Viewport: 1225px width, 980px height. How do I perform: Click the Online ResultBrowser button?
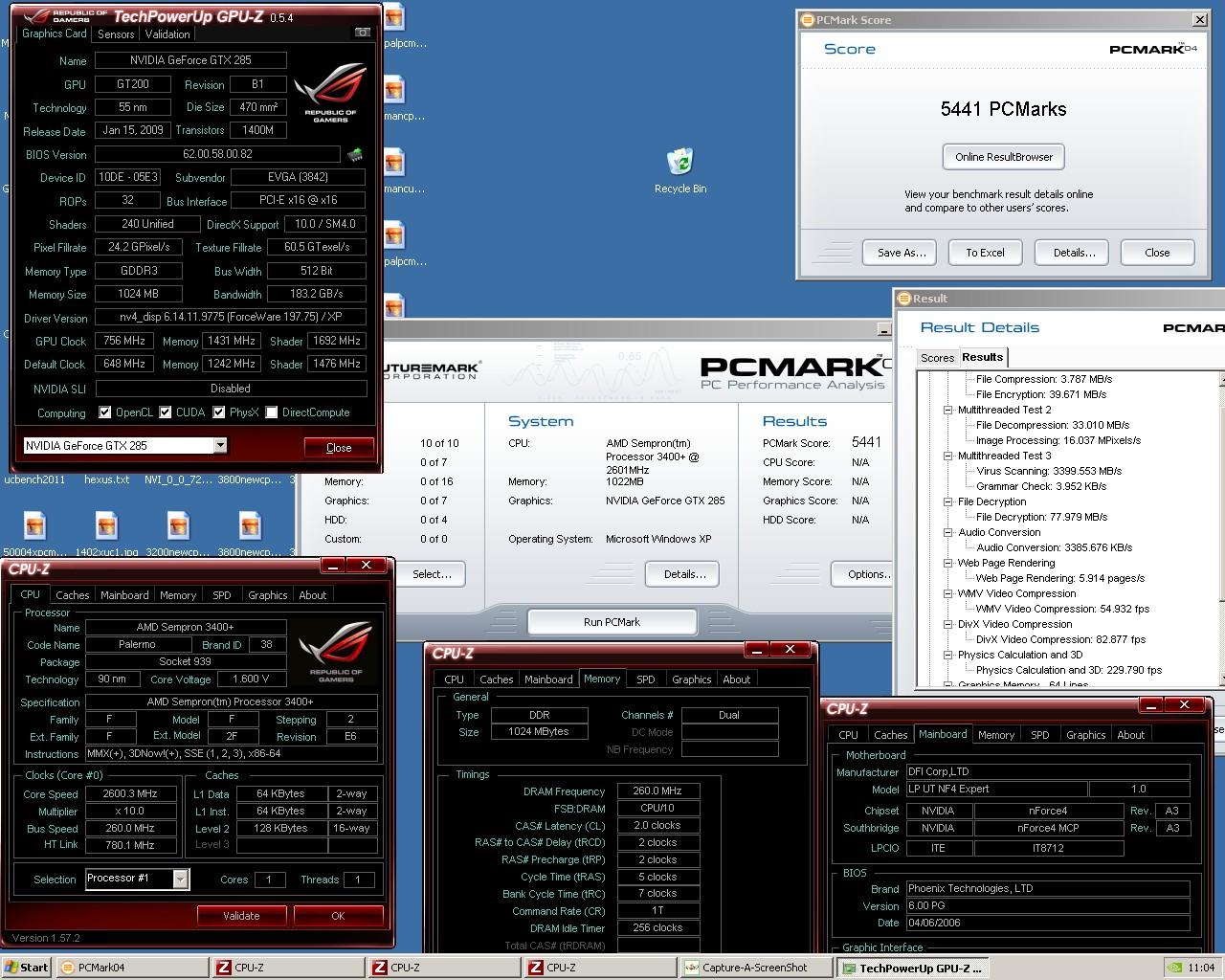point(1003,157)
